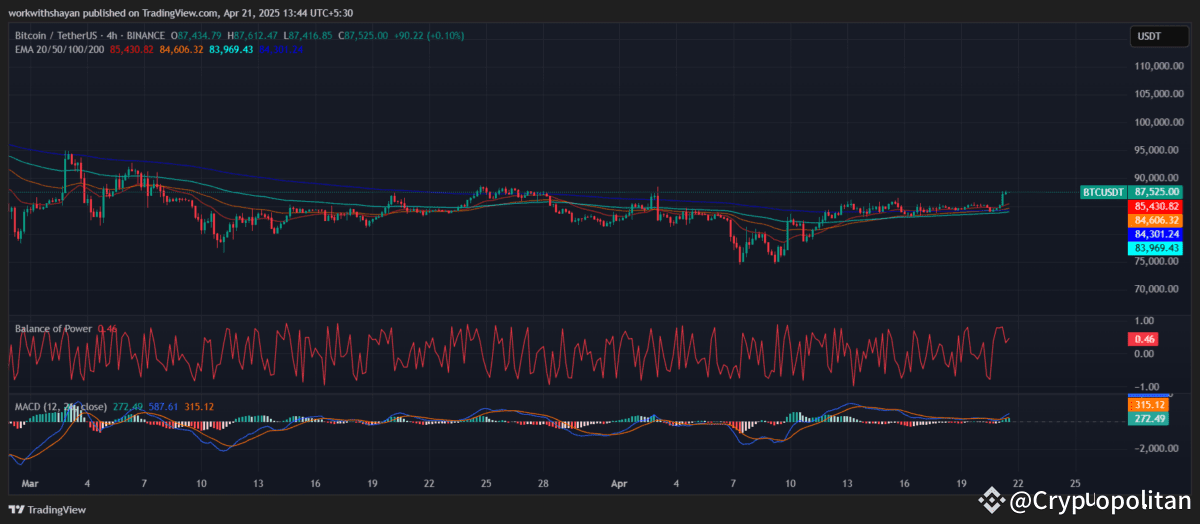Click the green 87,525.00 current price tag
The height and width of the screenshot is (524, 1200).
coord(1155,191)
